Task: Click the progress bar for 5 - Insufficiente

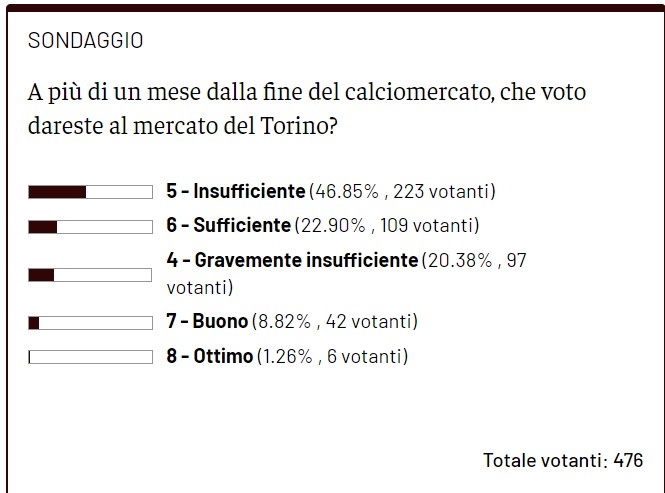Action: (90, 192)
